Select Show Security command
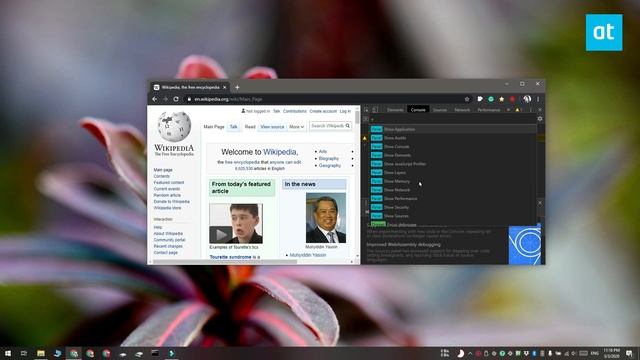640x360 pixels. 453,207
